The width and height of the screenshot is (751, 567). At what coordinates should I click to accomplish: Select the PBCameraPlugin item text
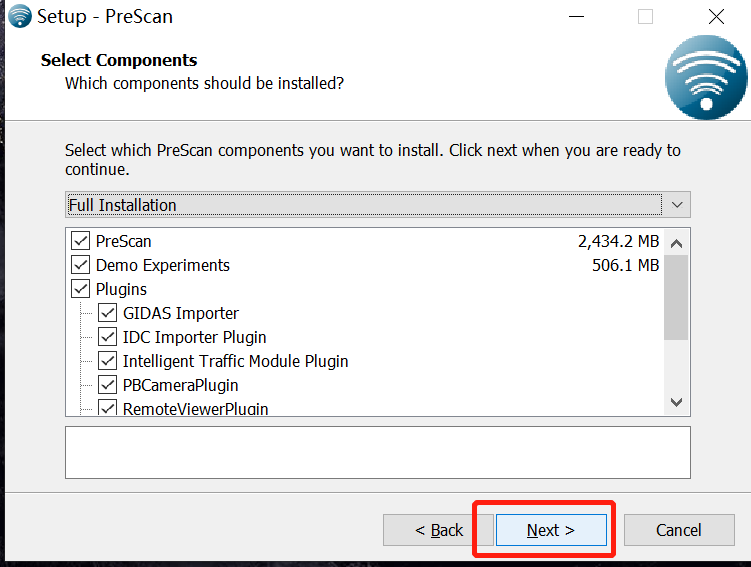click(181, 385)
